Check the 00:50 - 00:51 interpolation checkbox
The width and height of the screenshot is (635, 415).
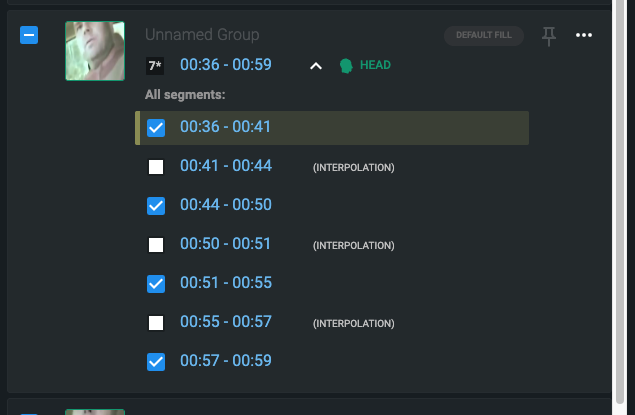point(156,245)
